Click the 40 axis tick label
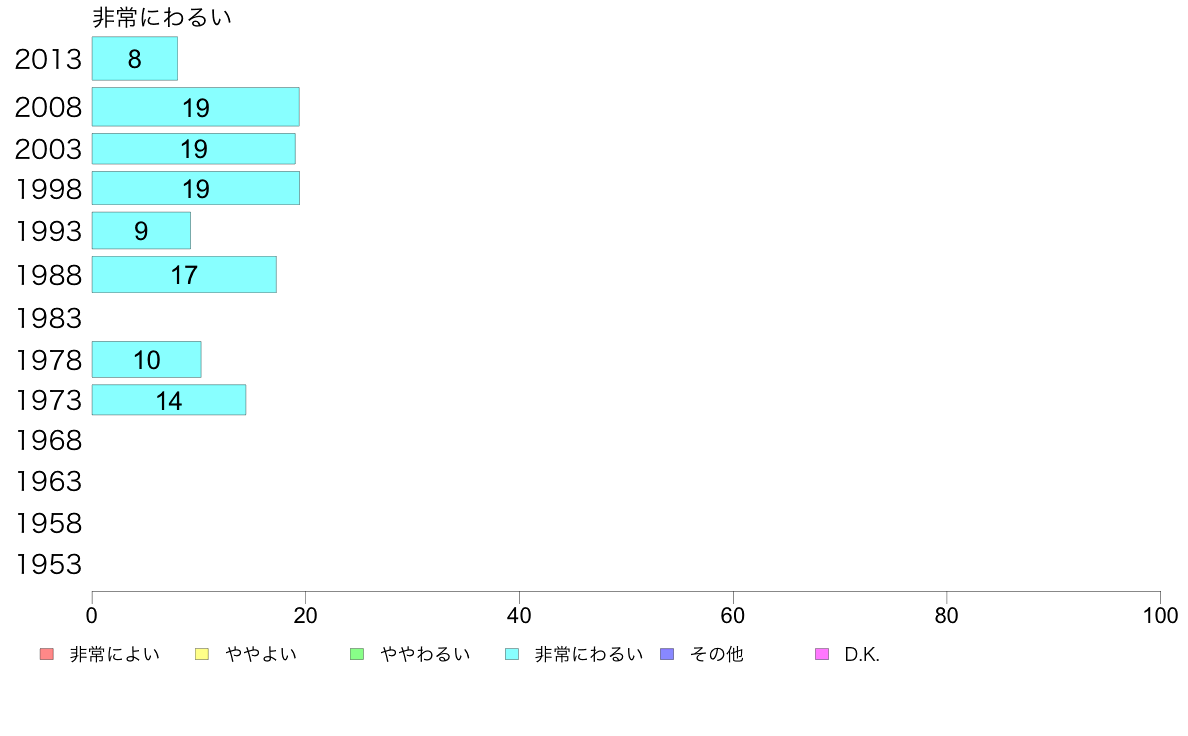 tap(519, 615)
